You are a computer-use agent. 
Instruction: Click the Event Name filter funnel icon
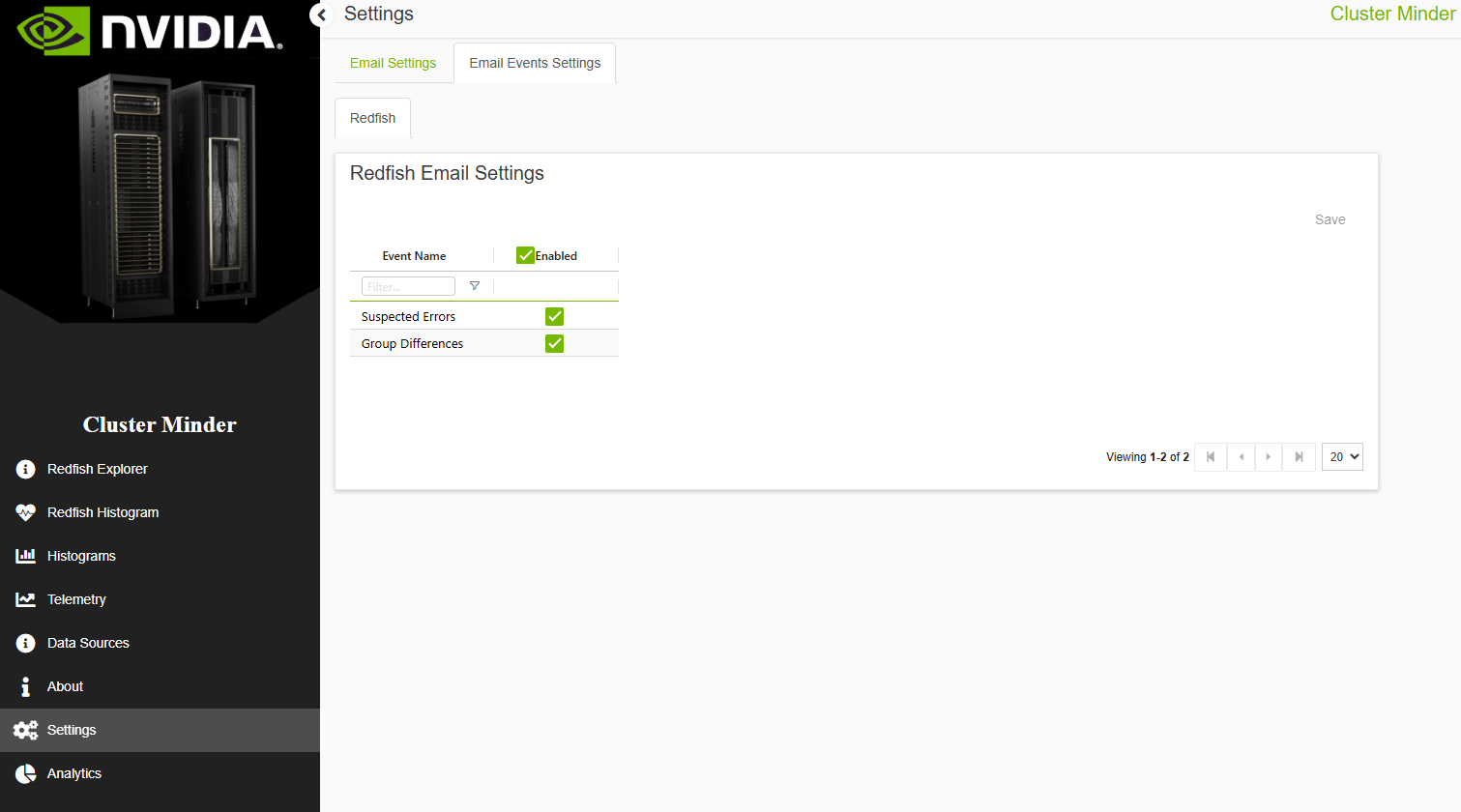pyautogui.click(x=474, y=286)
